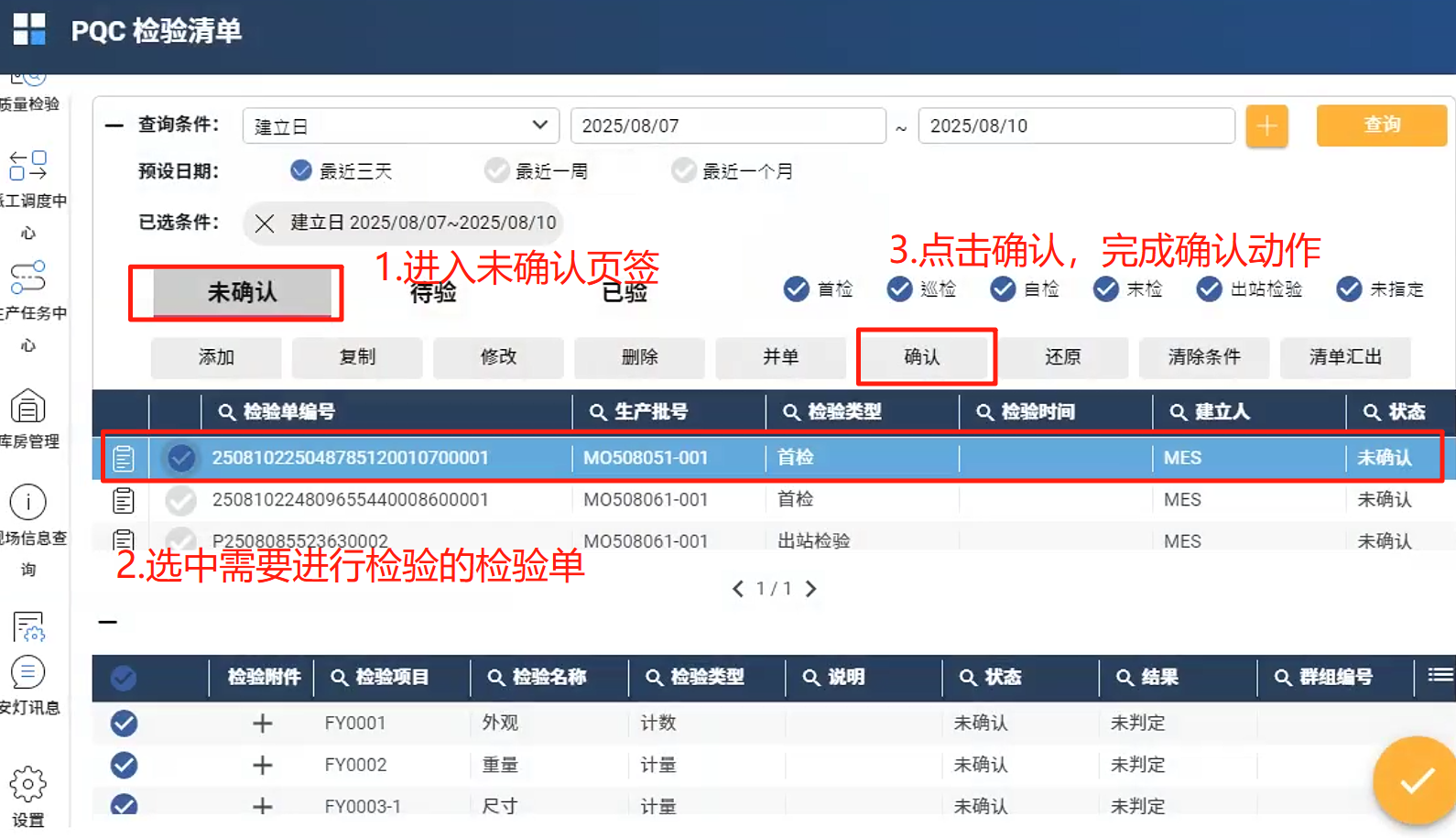Open the app grid menu icon
1456x838 pixels.
click(29, 29)
